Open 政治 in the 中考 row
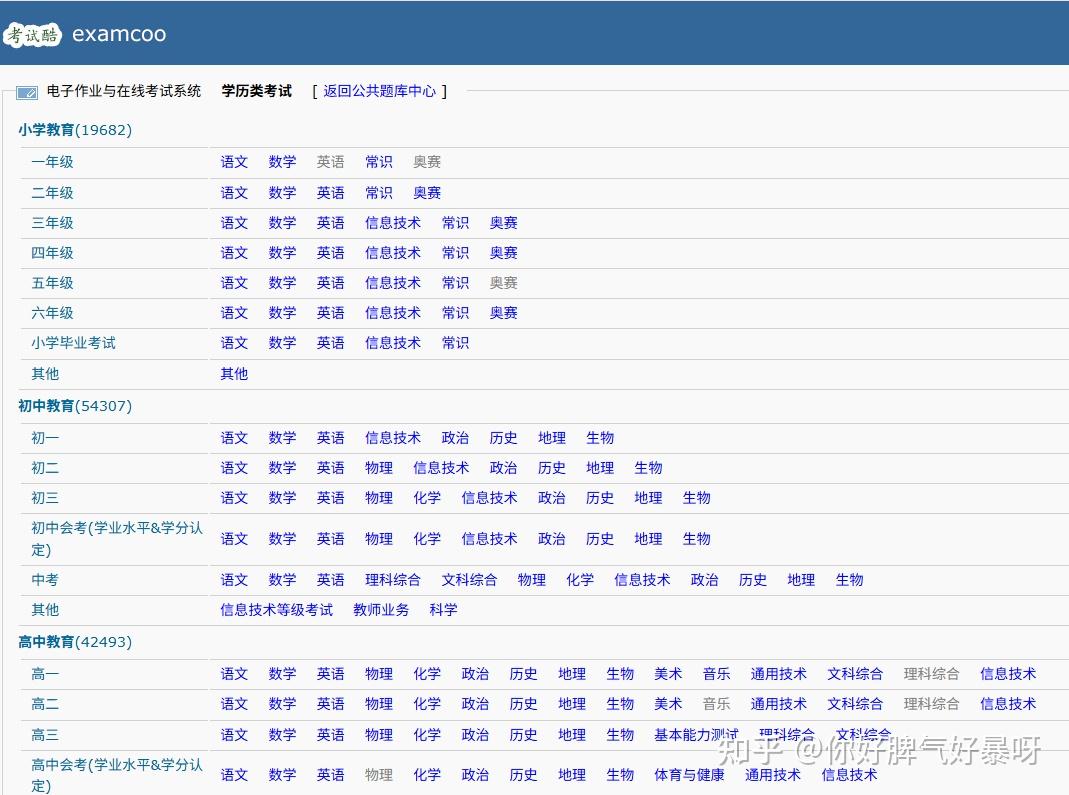Screen dimensions: 1069x795 click(x=704, y=580)
